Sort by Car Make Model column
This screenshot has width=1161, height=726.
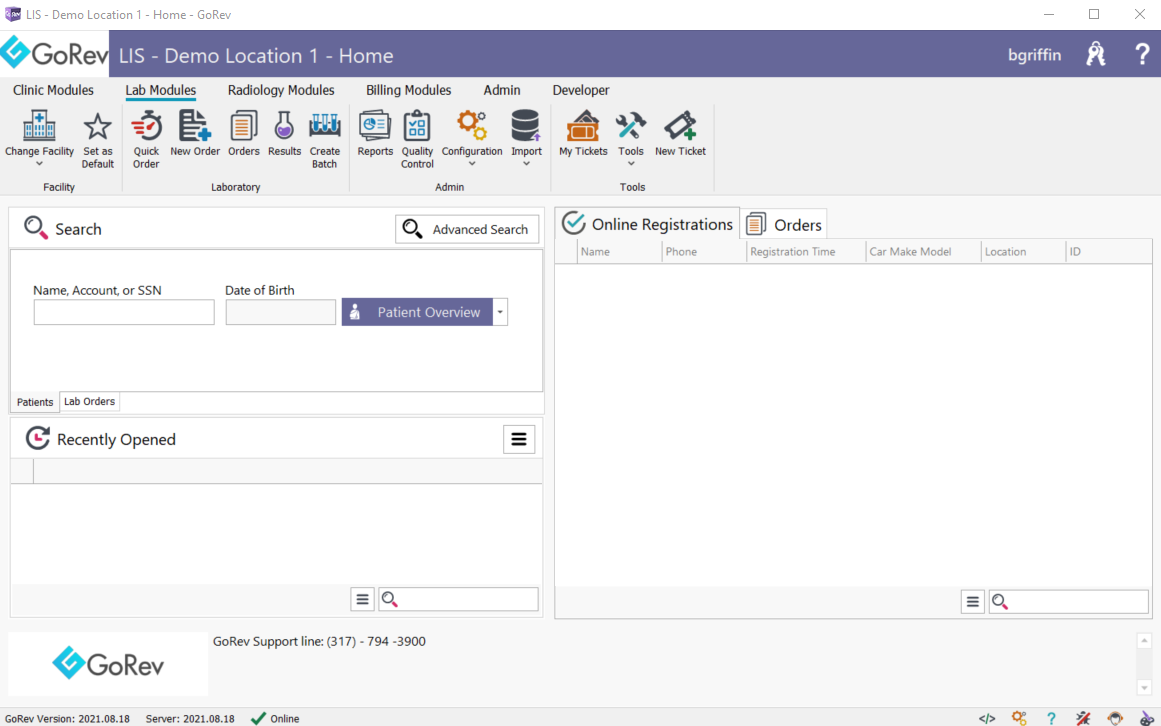click(x=923, y=252)
